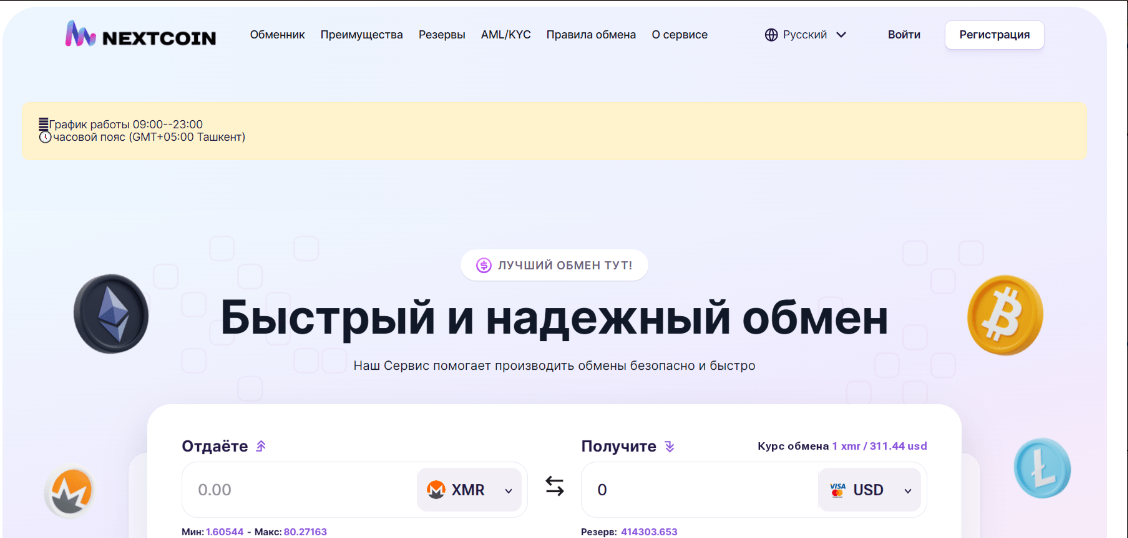Viewport: 1128px width, 538px height.
Task: Open the XMR currency dropdown
Action: click(469, 490)
